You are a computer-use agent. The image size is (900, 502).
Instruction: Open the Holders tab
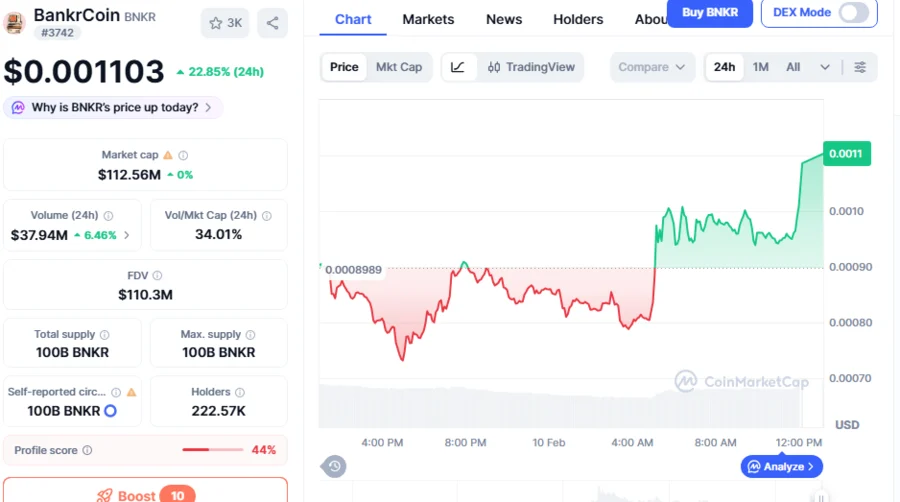click(x=578, y=19)
